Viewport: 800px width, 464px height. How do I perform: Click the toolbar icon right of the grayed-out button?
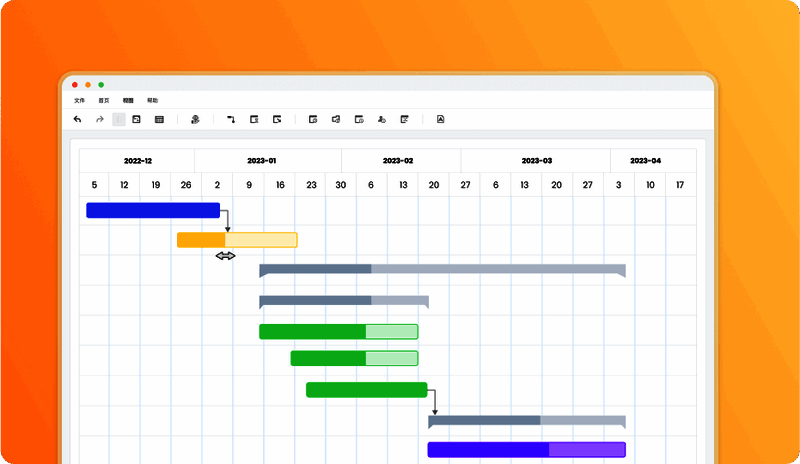(x=136, y=119)
